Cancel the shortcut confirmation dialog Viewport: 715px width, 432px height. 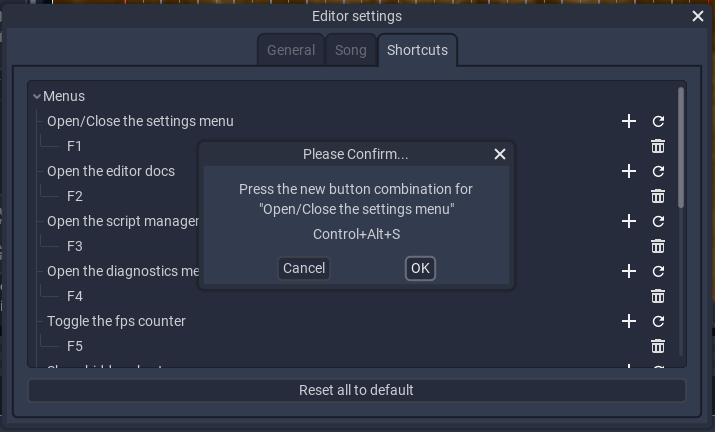pos(304,268)
